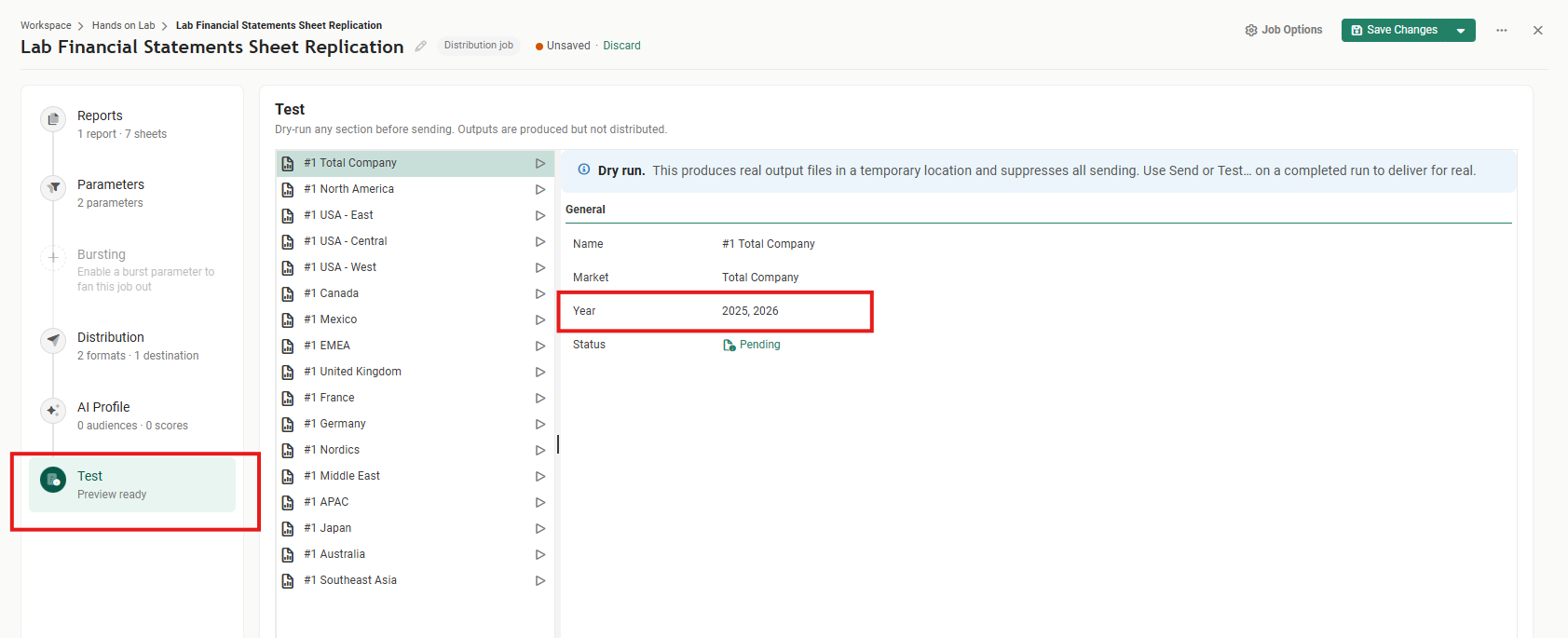The height and width of the screenshot is (638, 1568).
Task: Select the #1 USA - Central section
Action: point(416,241)
